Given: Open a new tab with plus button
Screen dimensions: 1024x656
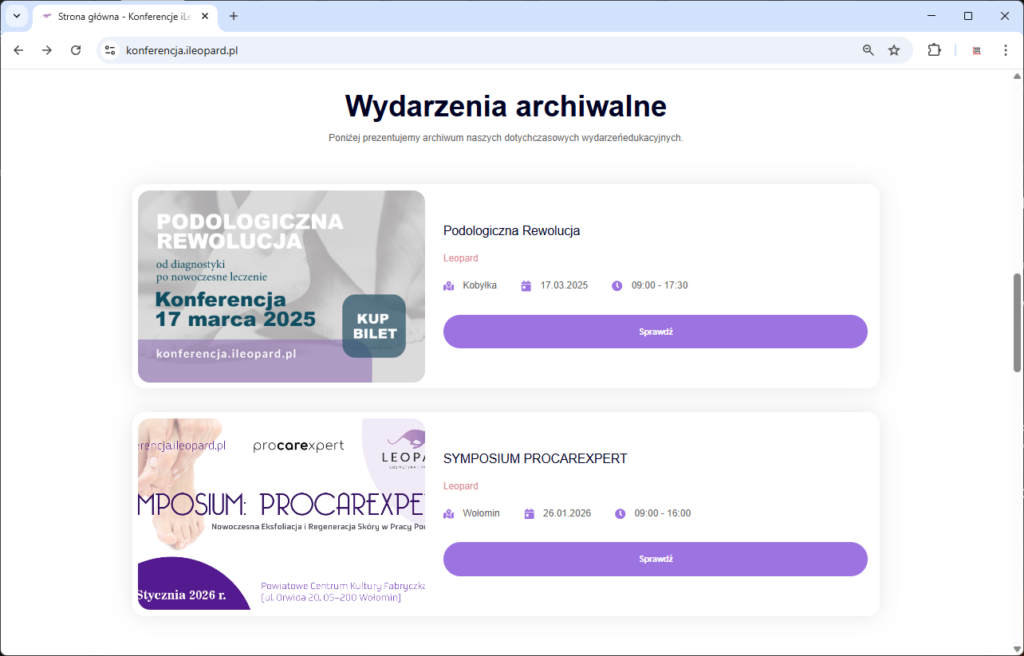Looking at the screenshot, I should (233, 16).
